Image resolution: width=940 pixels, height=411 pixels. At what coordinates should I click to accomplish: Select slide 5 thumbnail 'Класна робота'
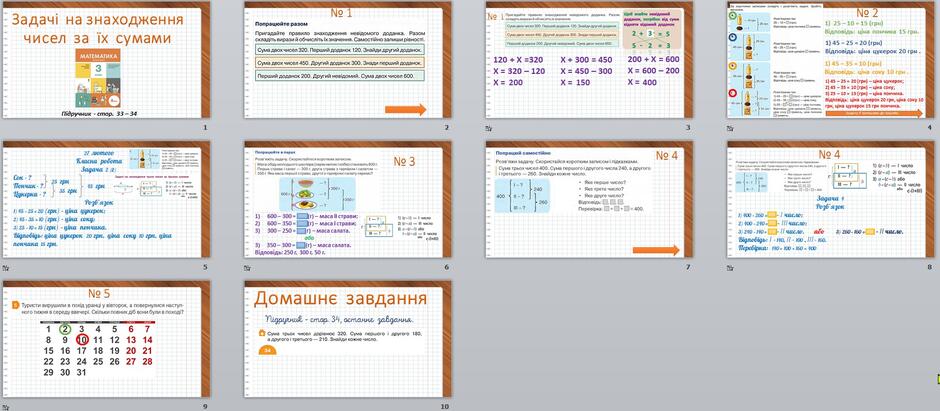106,200
